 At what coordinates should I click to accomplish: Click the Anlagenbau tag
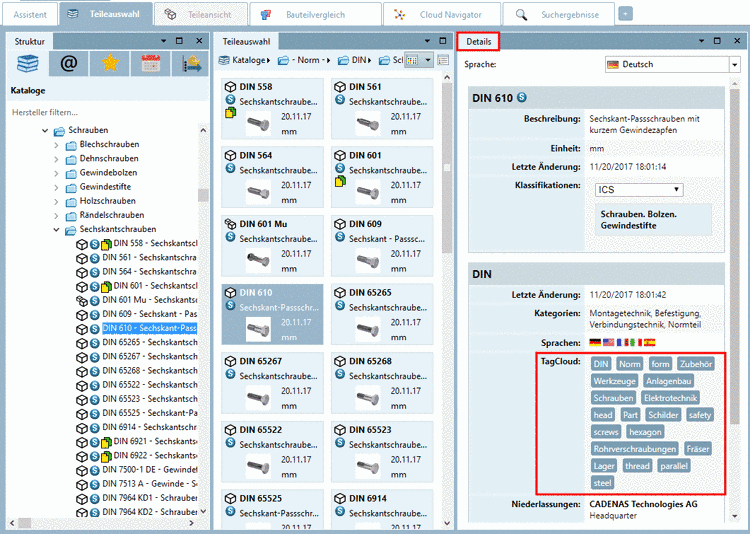(x=668, y=381)
